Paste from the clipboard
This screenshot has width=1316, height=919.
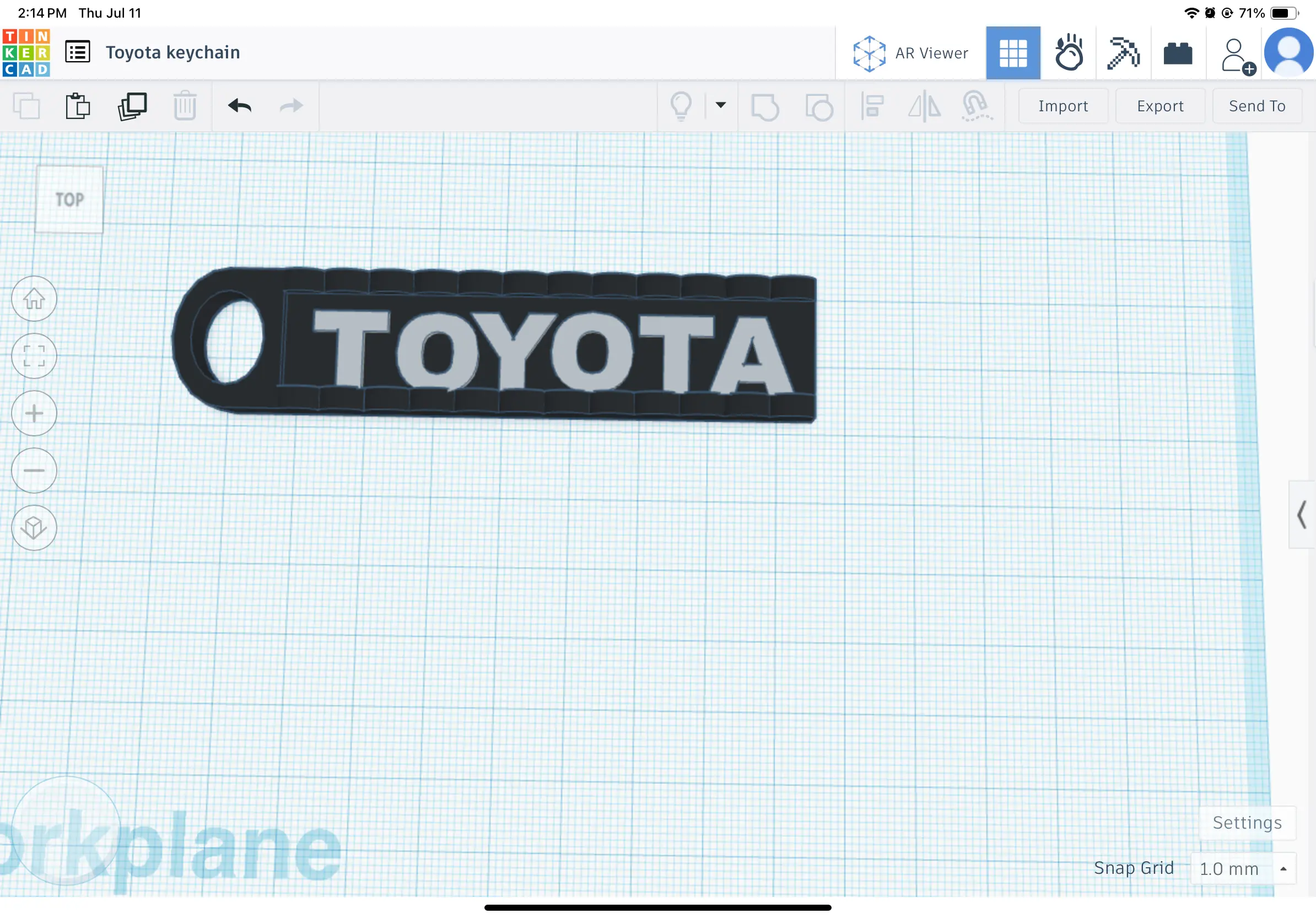pyautogui.click(x=77, y=106)
